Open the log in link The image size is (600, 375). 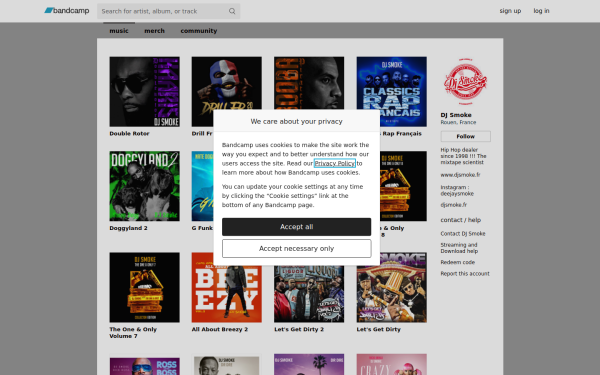[541, 11]
